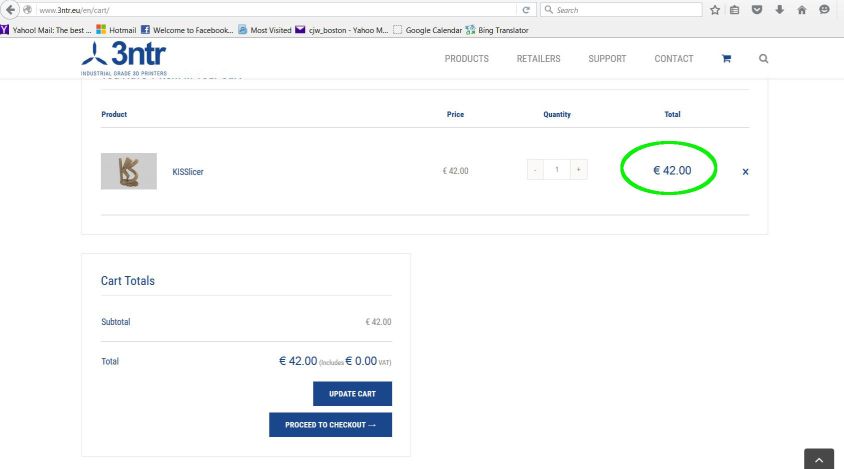Click Proceed to Checkout button
The width and height of the screenshot is (844, 469).
[330, 425]
